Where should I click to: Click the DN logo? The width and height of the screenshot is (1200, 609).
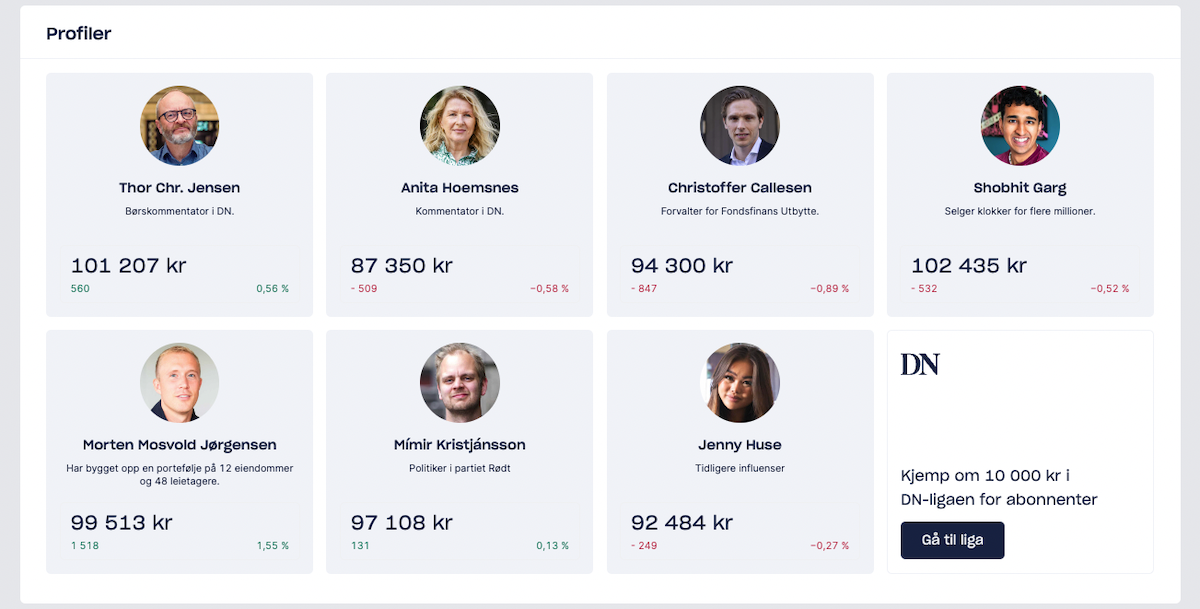tap(916, 364)
